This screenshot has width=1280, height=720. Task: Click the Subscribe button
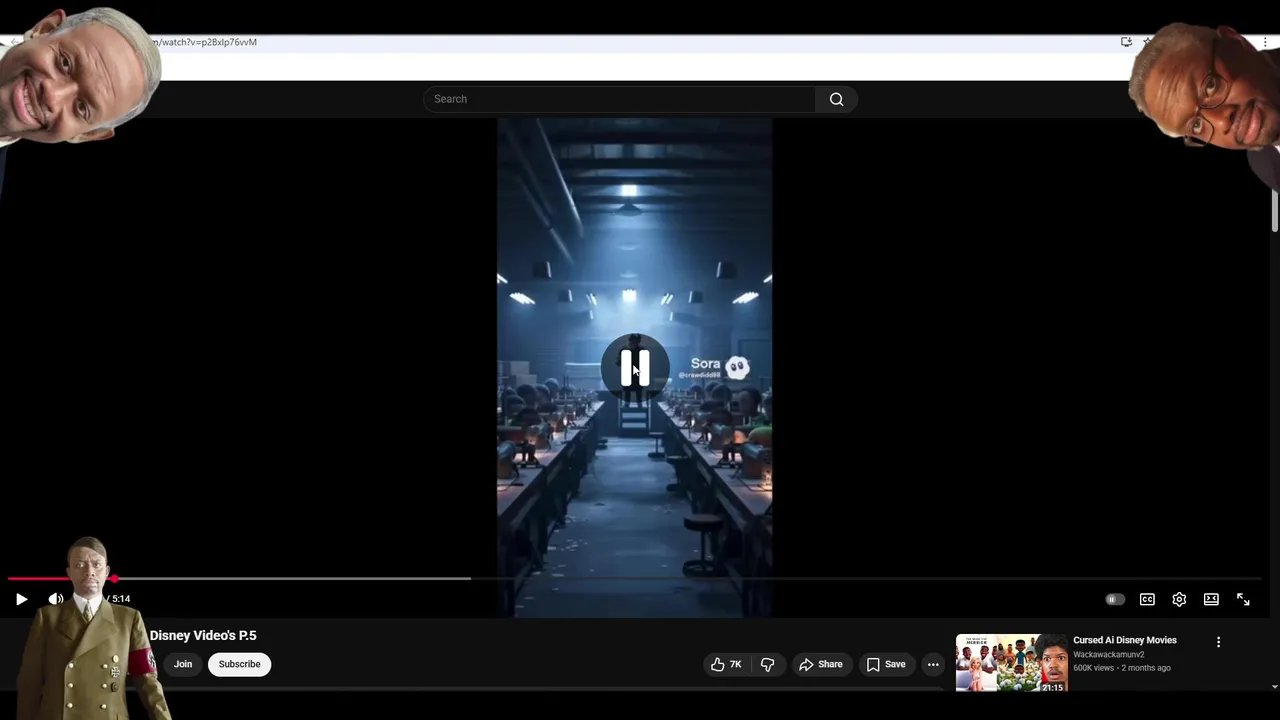(x=239, y=664)
